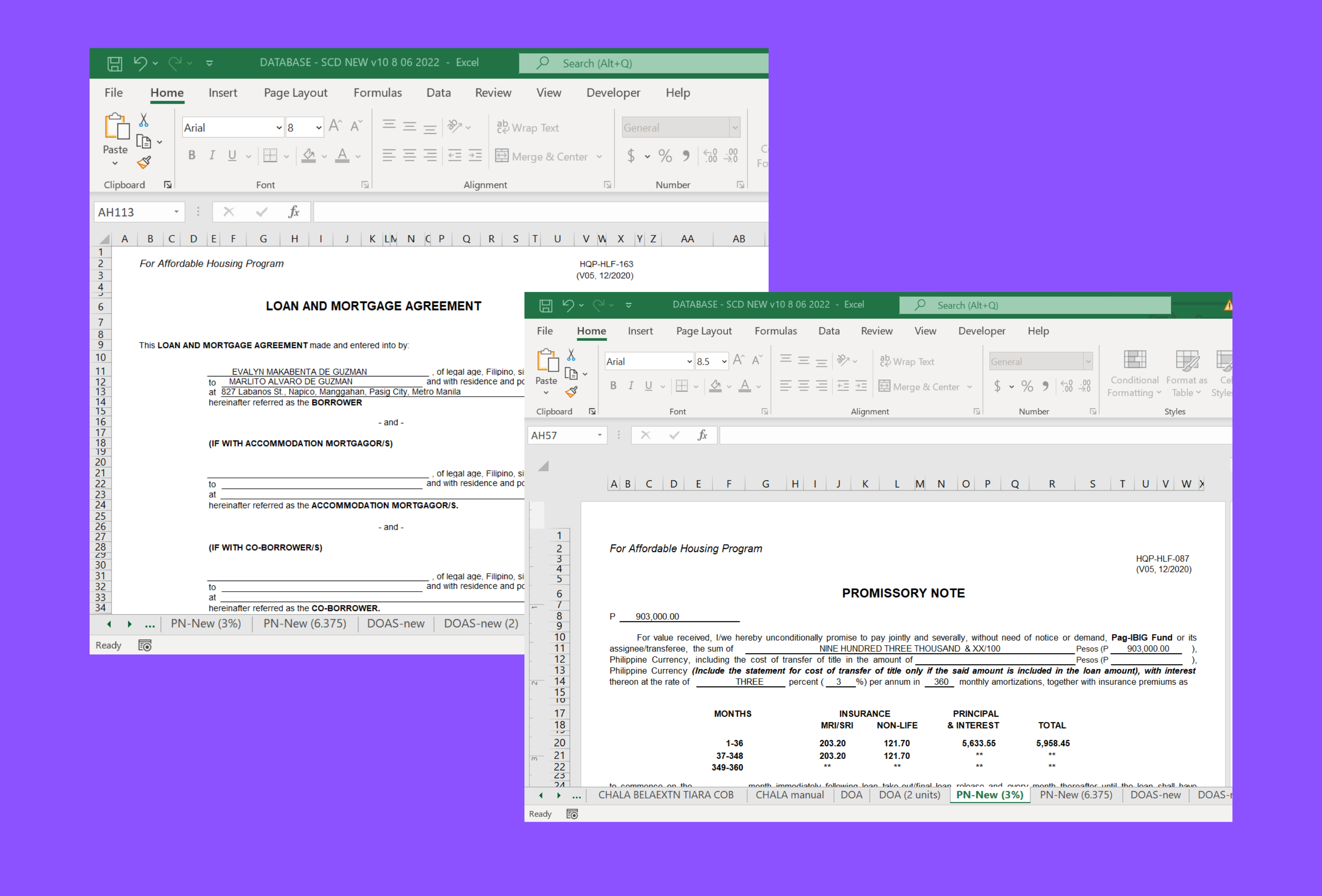Click Conditional Formatting icon
Screen dimensions: 1322x896
(x=1134, y=361)
